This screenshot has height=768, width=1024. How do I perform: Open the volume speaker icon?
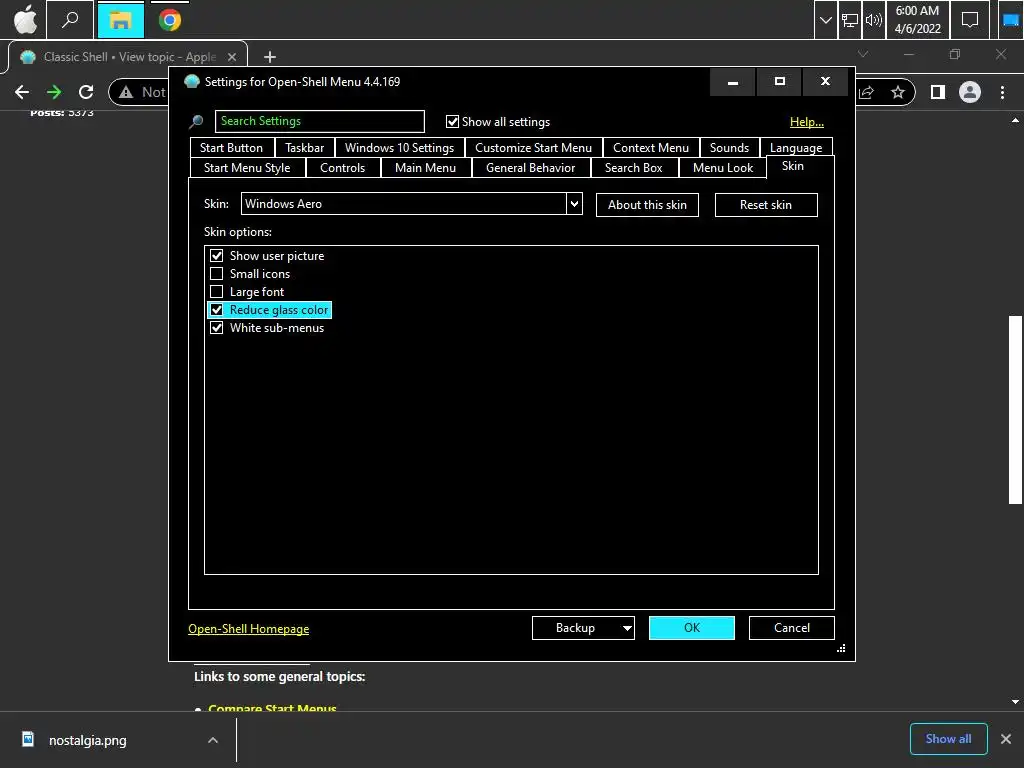coord(873,20)
